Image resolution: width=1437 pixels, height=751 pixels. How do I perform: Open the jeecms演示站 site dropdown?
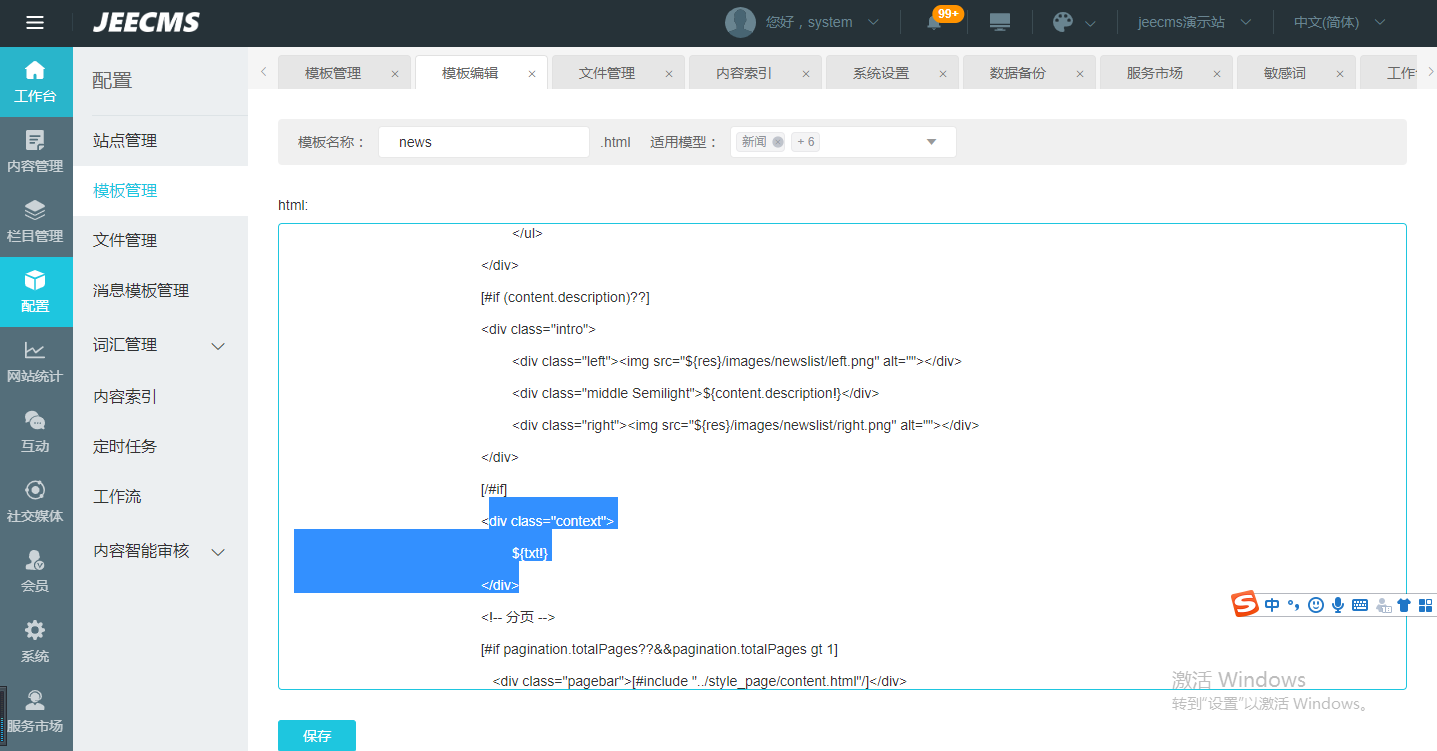[1194, 22]
